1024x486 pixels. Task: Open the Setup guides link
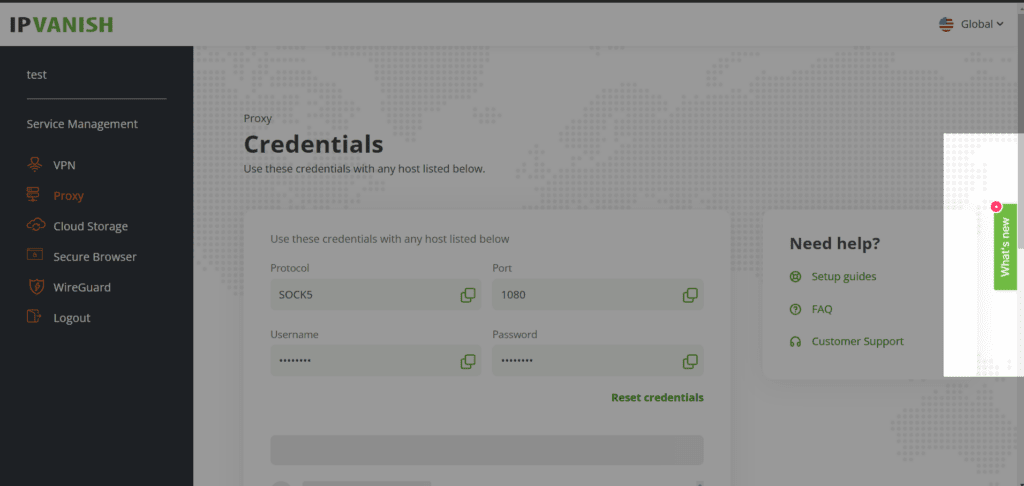coord(843,276)
